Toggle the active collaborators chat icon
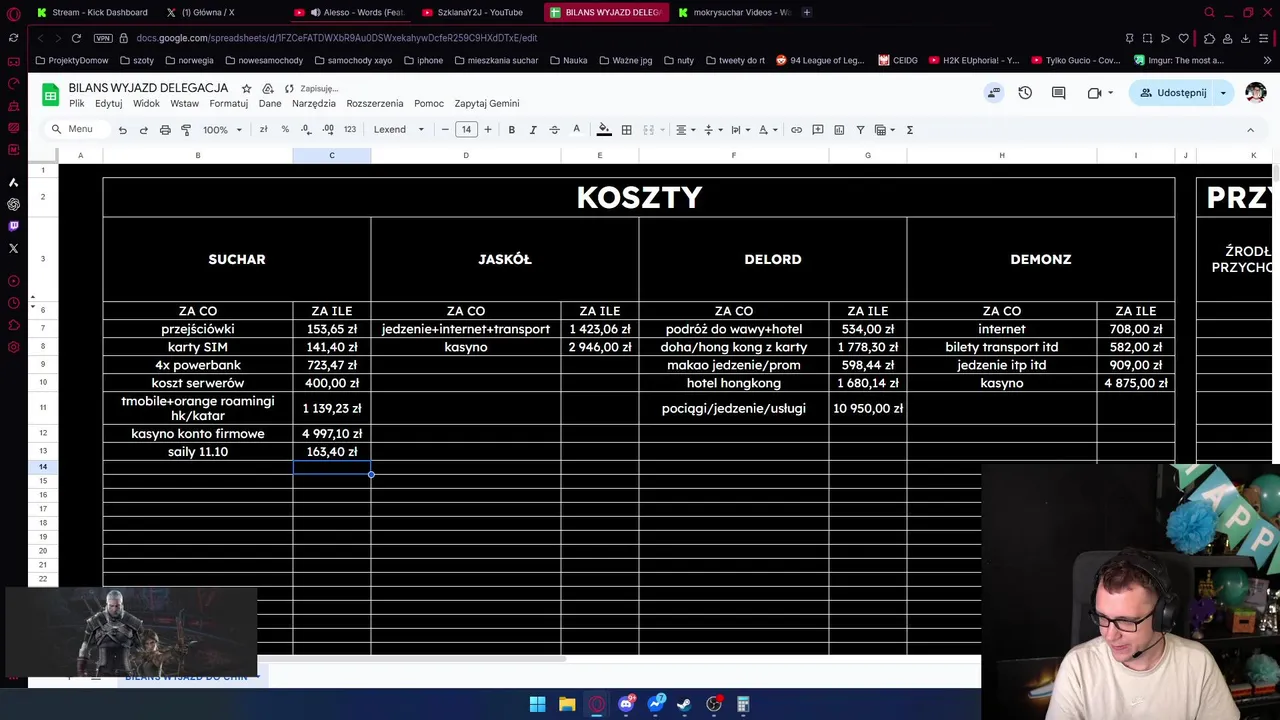Image resolution: width=1280 pixels, height=720 pixels. (993, 93)
